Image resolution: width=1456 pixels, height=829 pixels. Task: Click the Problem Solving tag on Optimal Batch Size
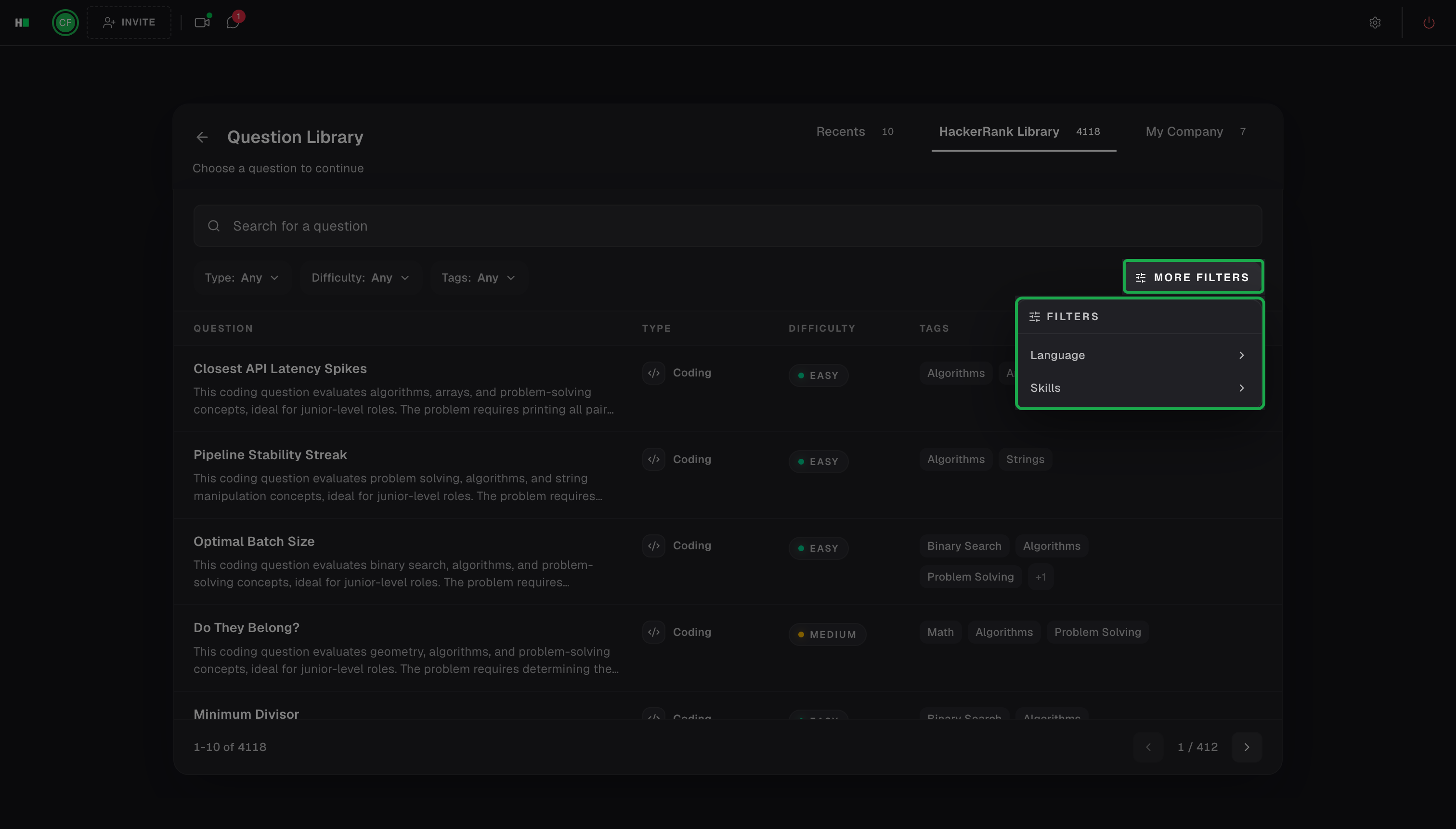pos(970,577)
